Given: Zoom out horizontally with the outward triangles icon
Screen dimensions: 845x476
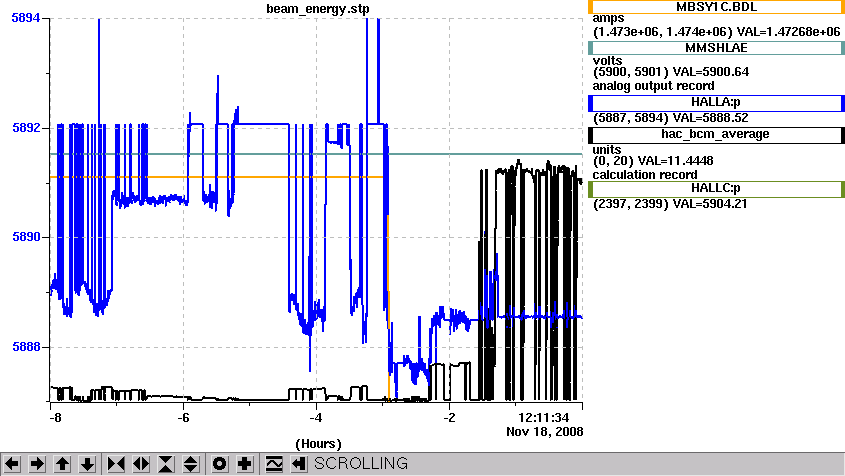Looking at the screenshot, I should [x=141, y=464].
